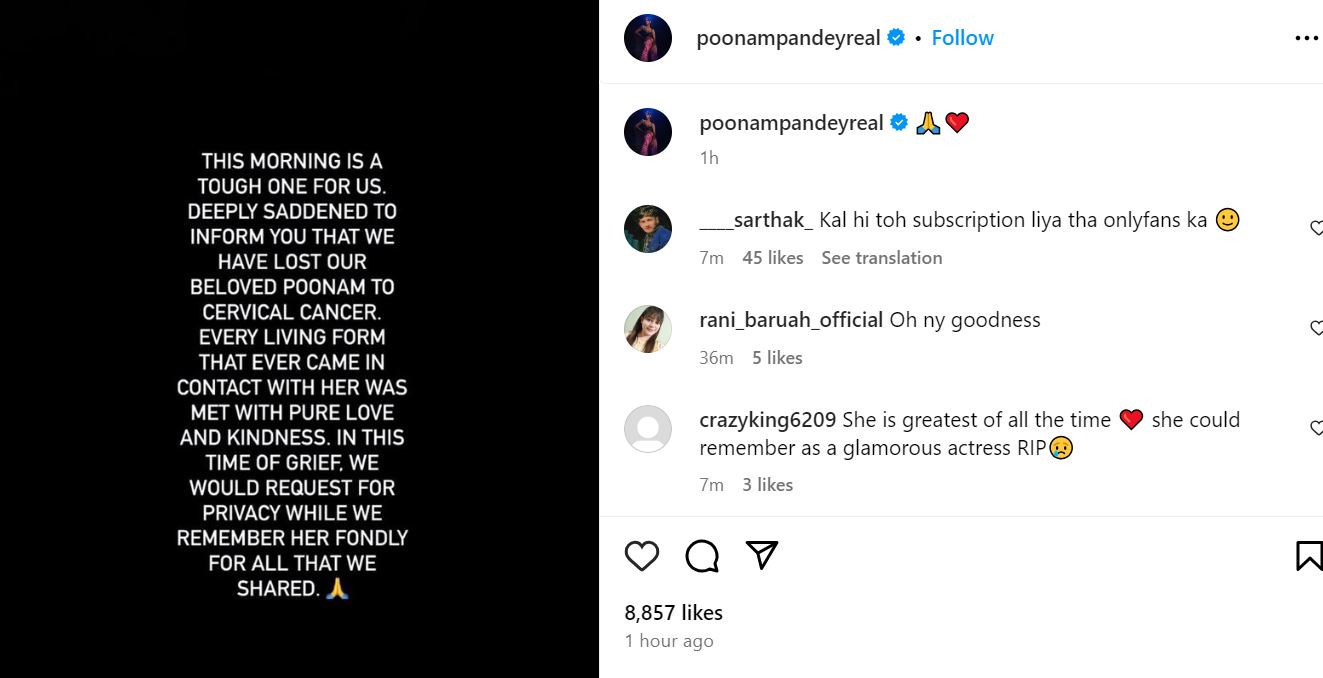Screen dimensions: 1323x678
Task: Open ___sarthak_'s profile avatar
Action: pyautogui.click(x=648, y=229)
